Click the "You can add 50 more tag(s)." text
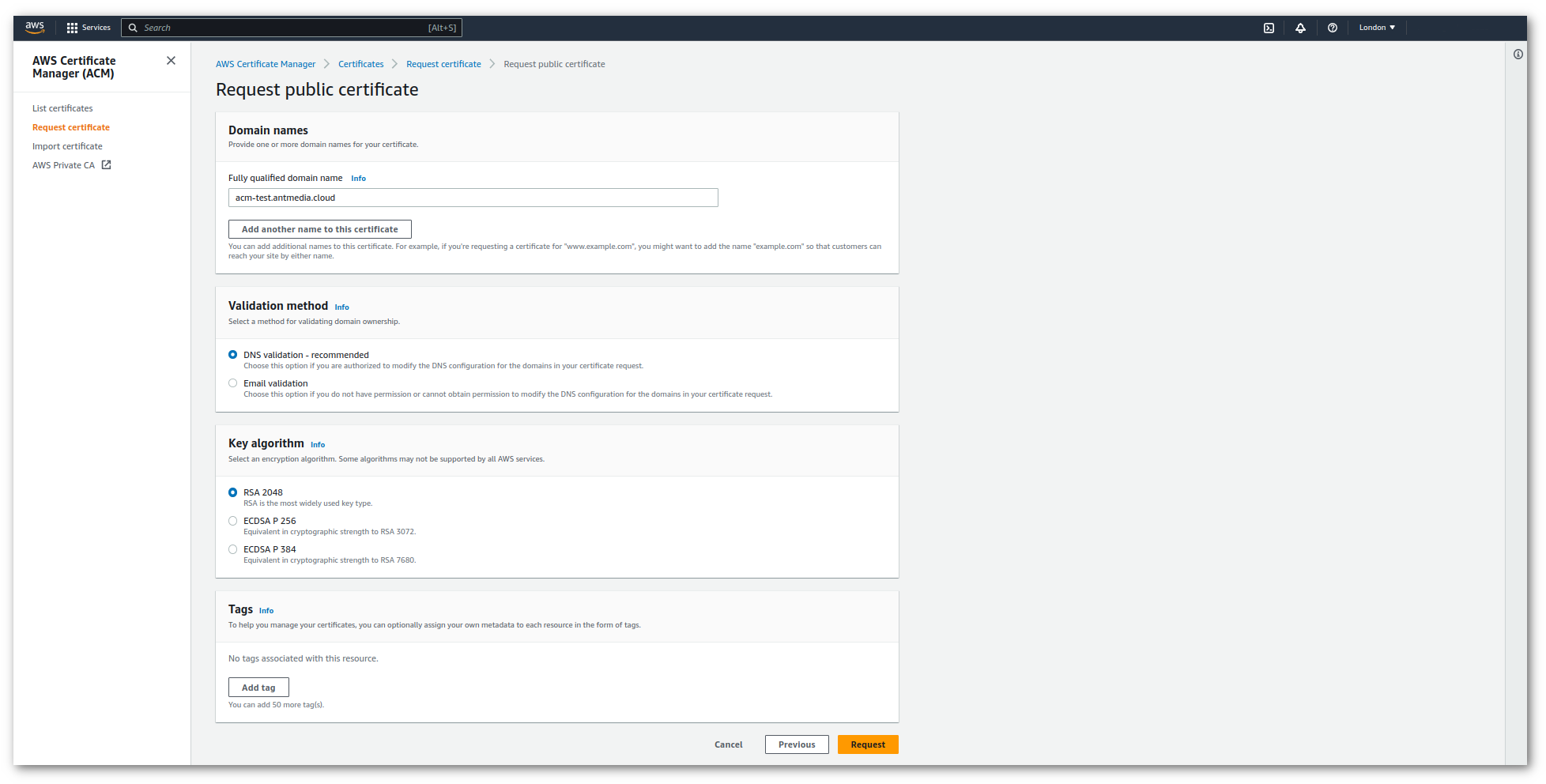 [x=277, y=705]
